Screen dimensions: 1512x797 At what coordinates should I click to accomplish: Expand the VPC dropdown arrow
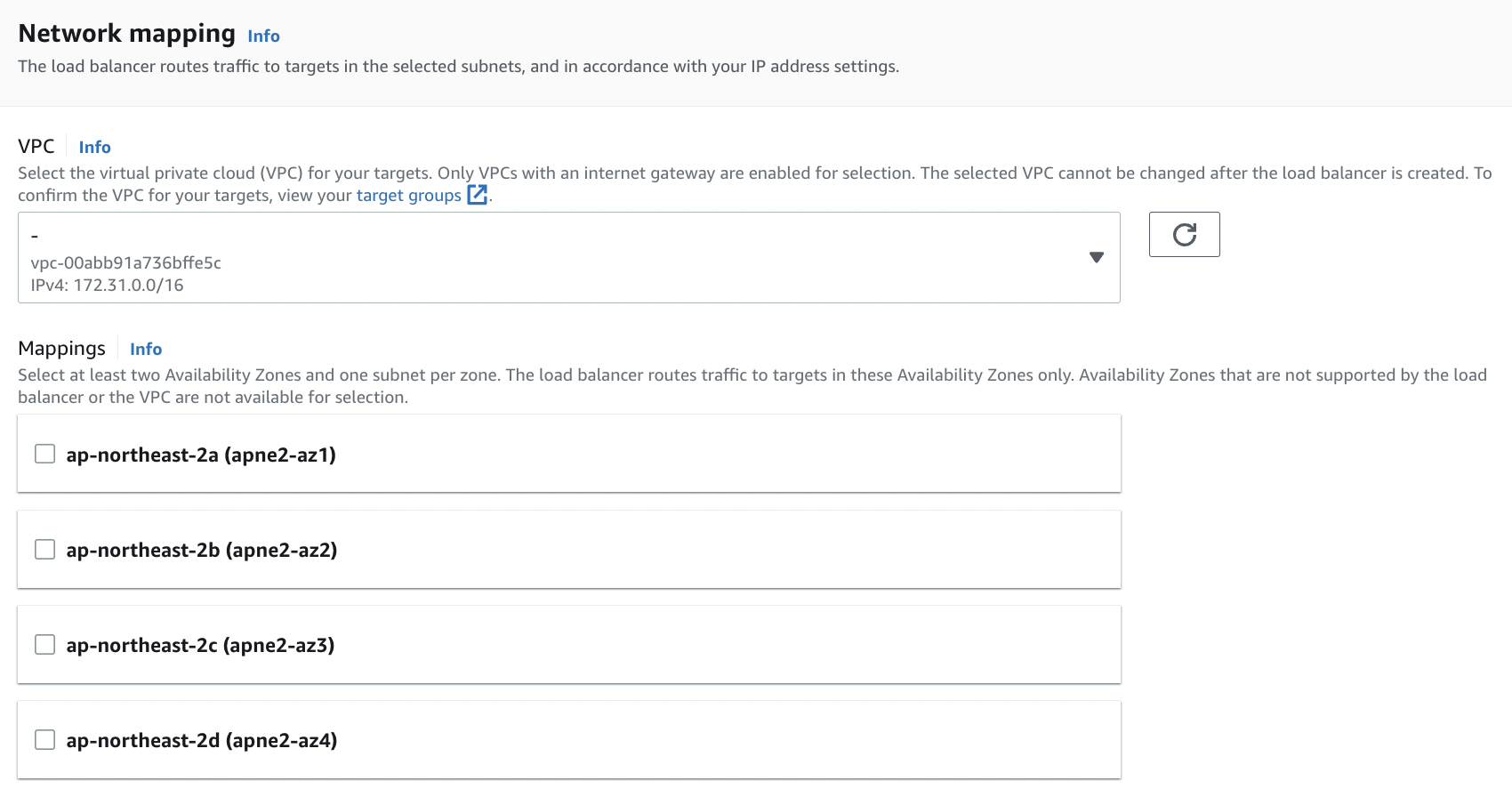pos(1096,257)
